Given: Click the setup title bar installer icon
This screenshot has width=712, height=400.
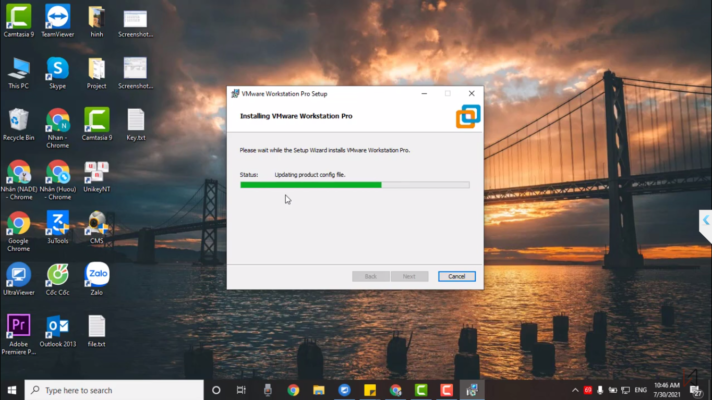Looking at the screenshot, I should coord(235,94).
